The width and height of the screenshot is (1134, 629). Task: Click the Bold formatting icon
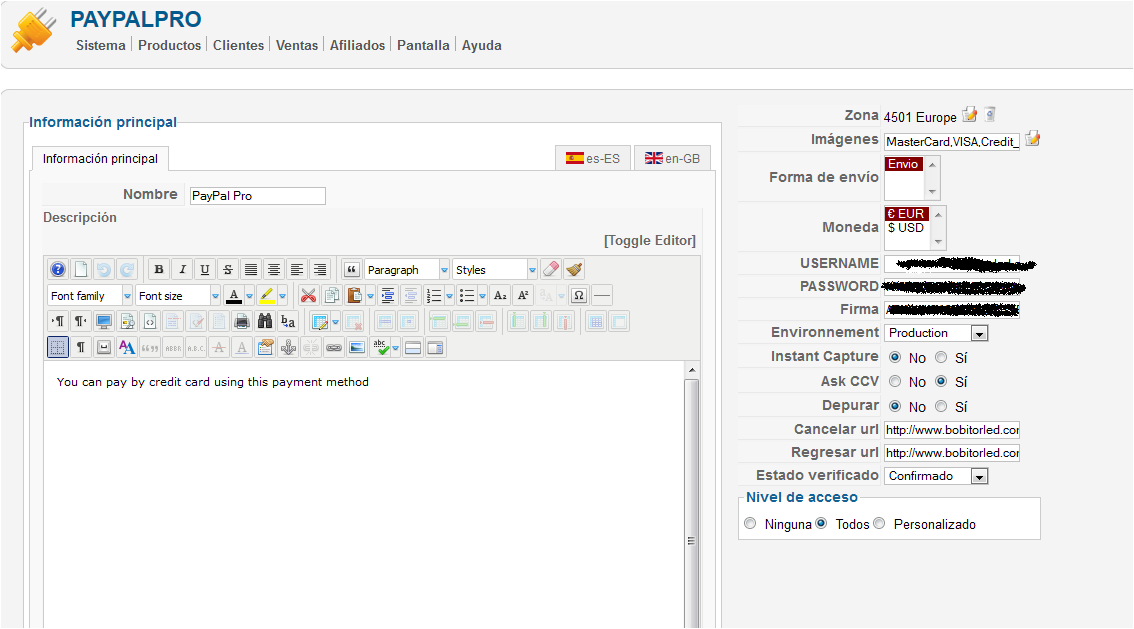coord(158,270)
